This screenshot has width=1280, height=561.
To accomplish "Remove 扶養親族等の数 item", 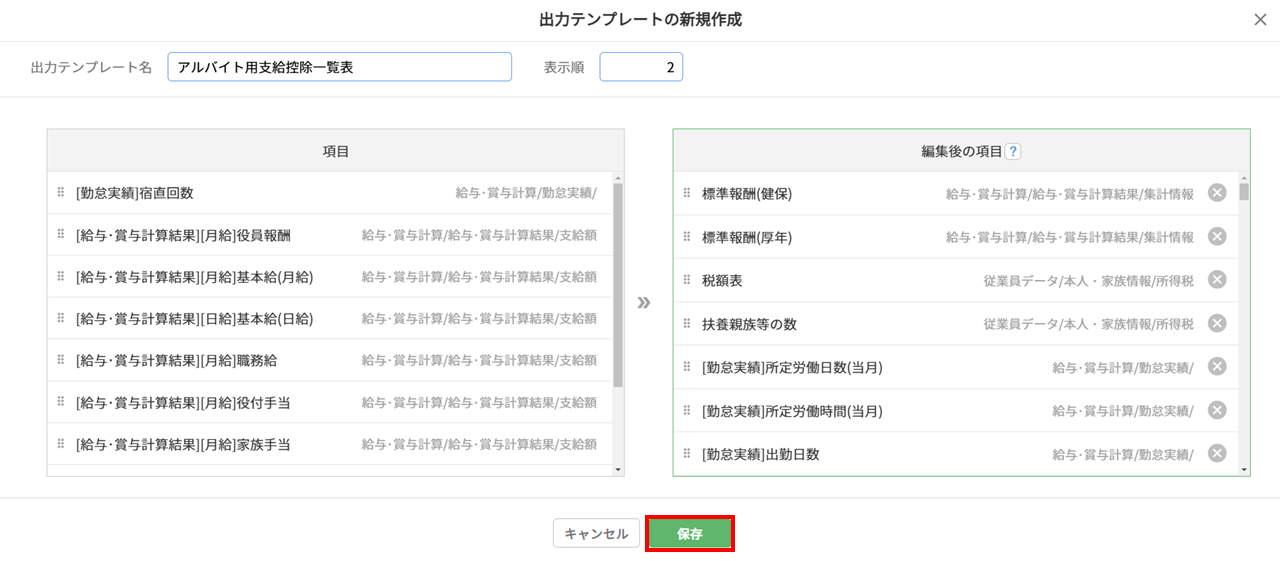I will [1217, 323].
